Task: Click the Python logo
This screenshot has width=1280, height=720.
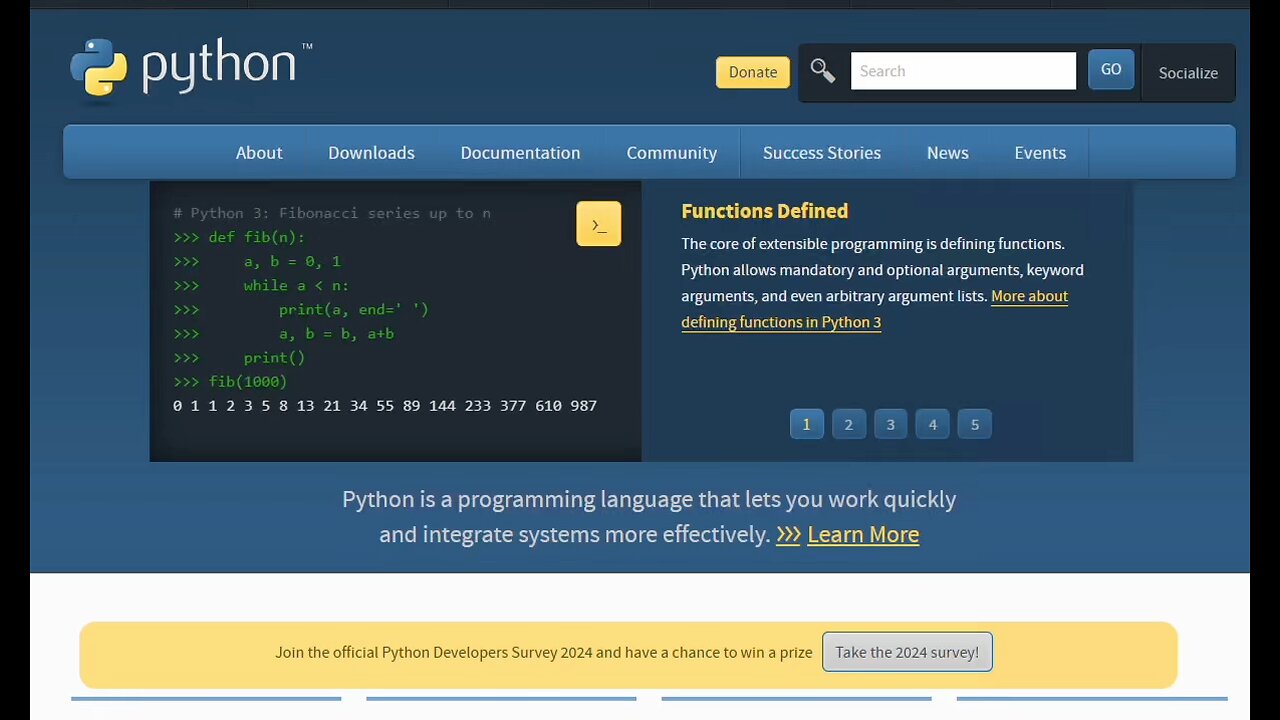Action: click(191, 68)
